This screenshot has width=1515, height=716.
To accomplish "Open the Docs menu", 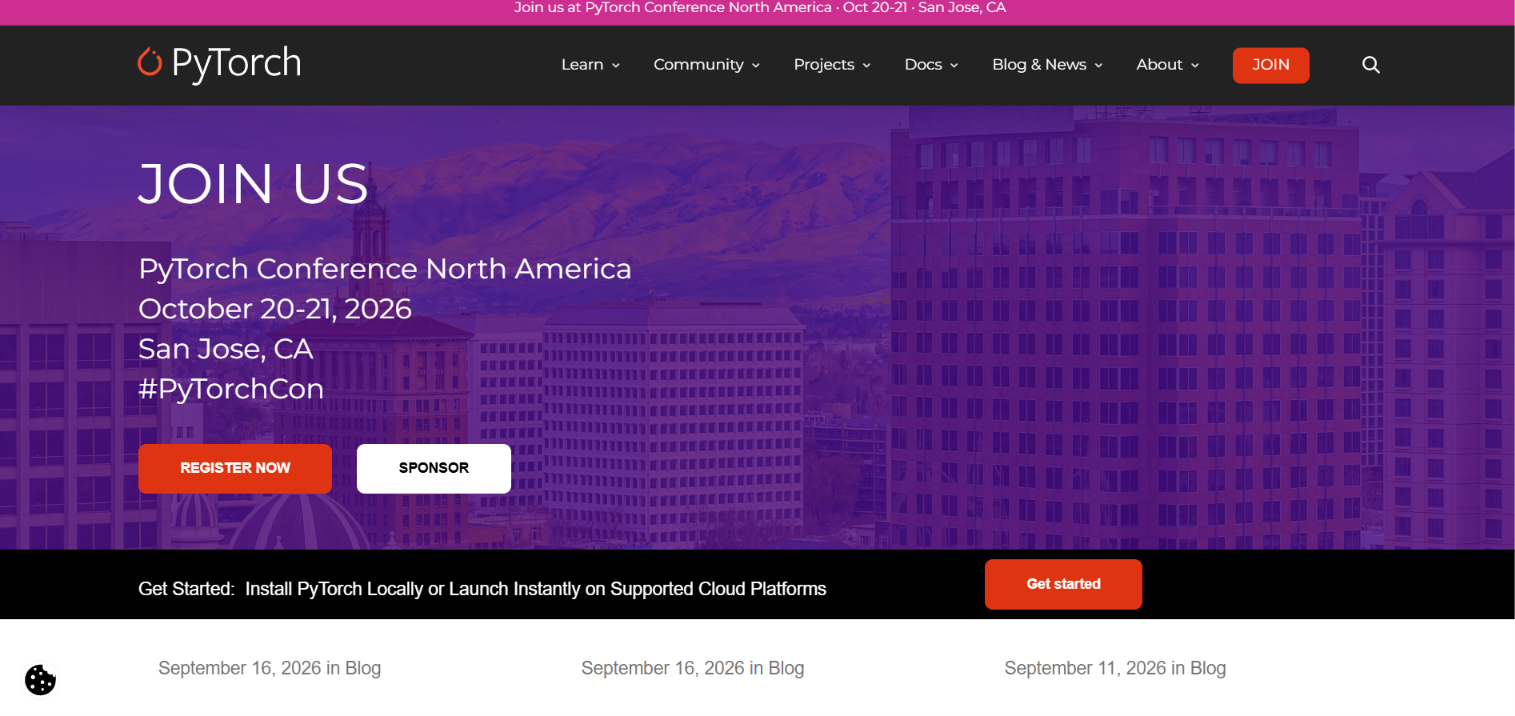I will tap(932, 65).
